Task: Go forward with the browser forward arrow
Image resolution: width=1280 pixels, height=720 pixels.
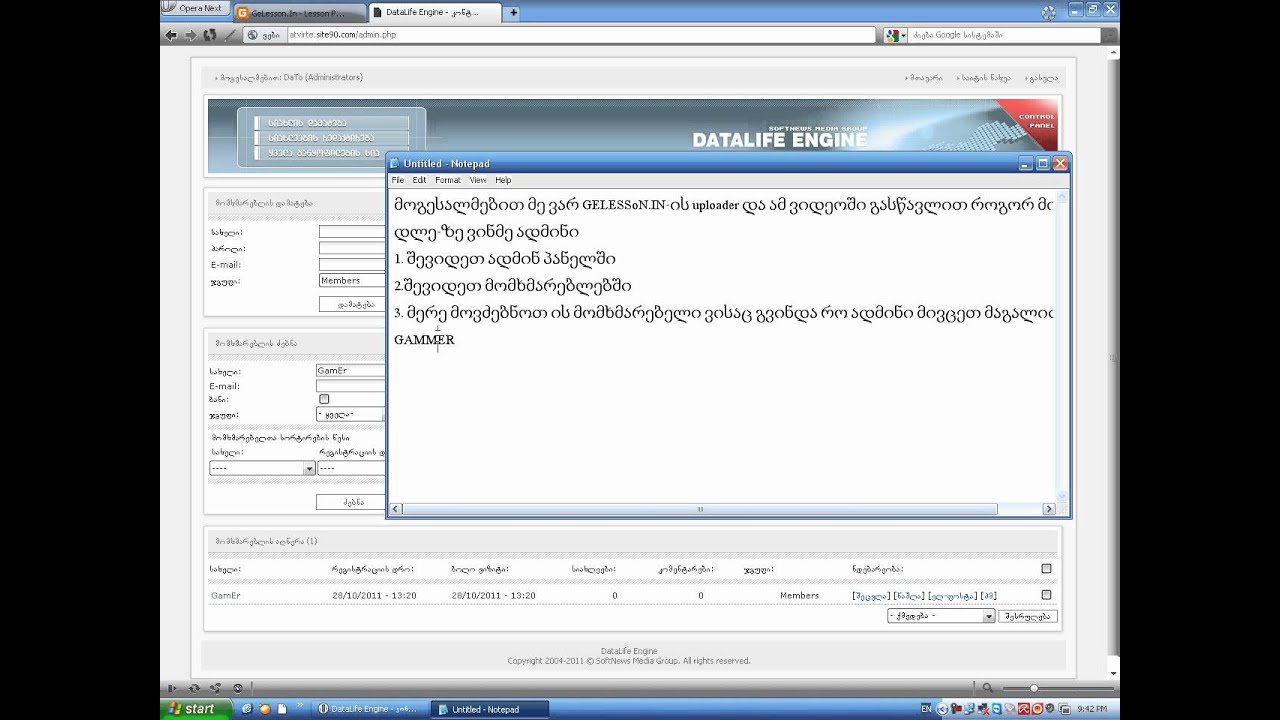Action: (190, 35)
